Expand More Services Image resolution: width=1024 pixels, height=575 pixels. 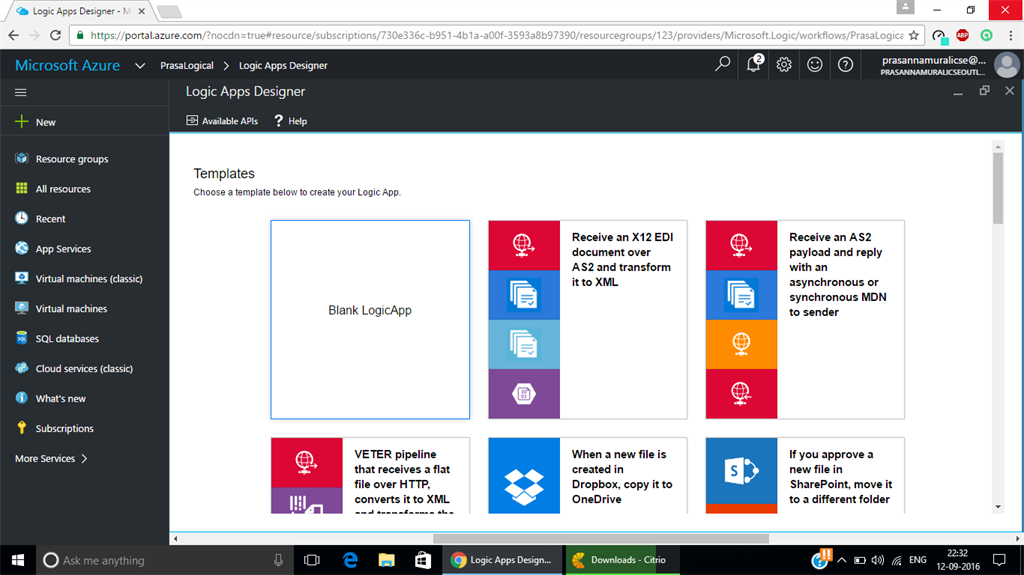coord(51,459)
